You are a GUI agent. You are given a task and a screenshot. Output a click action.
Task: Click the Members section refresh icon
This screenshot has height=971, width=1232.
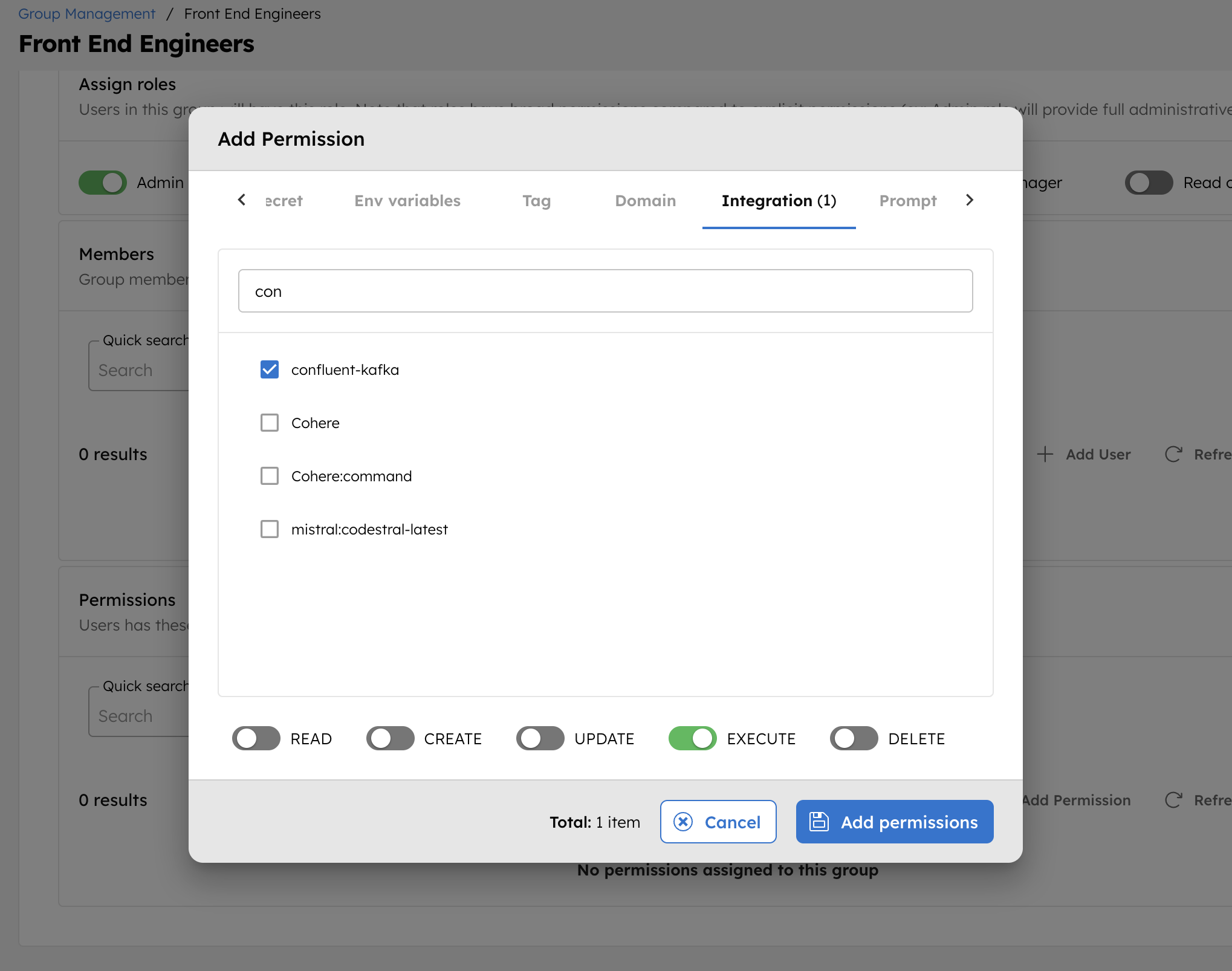point(1173,454)
